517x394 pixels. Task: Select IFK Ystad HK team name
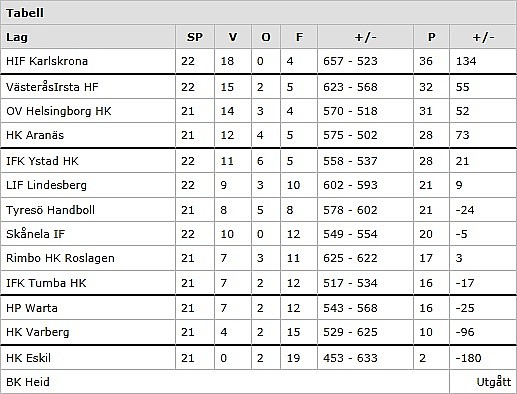tap(42, 161)
